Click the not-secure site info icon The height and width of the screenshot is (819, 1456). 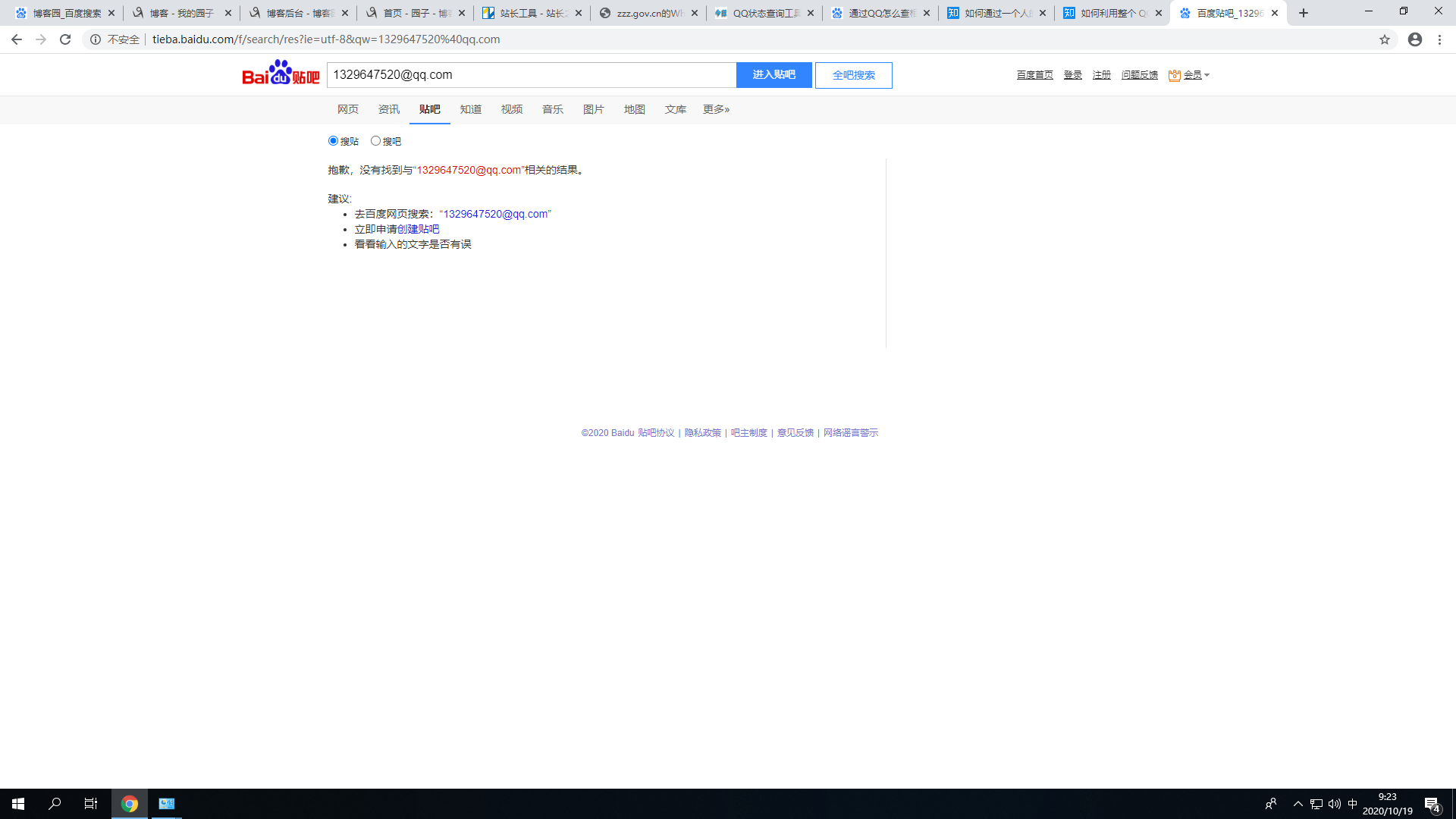coord(96,39)
